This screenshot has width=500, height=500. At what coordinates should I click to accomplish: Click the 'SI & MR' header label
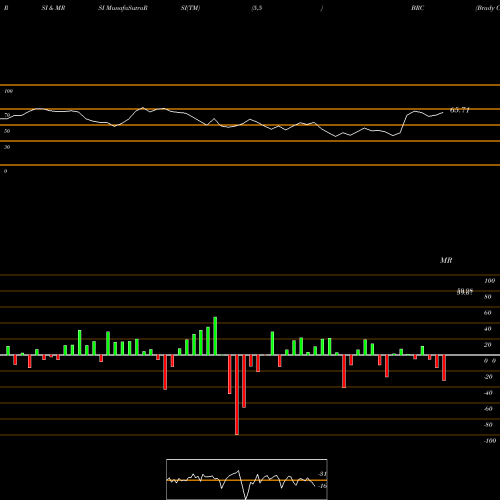(53, 8)
